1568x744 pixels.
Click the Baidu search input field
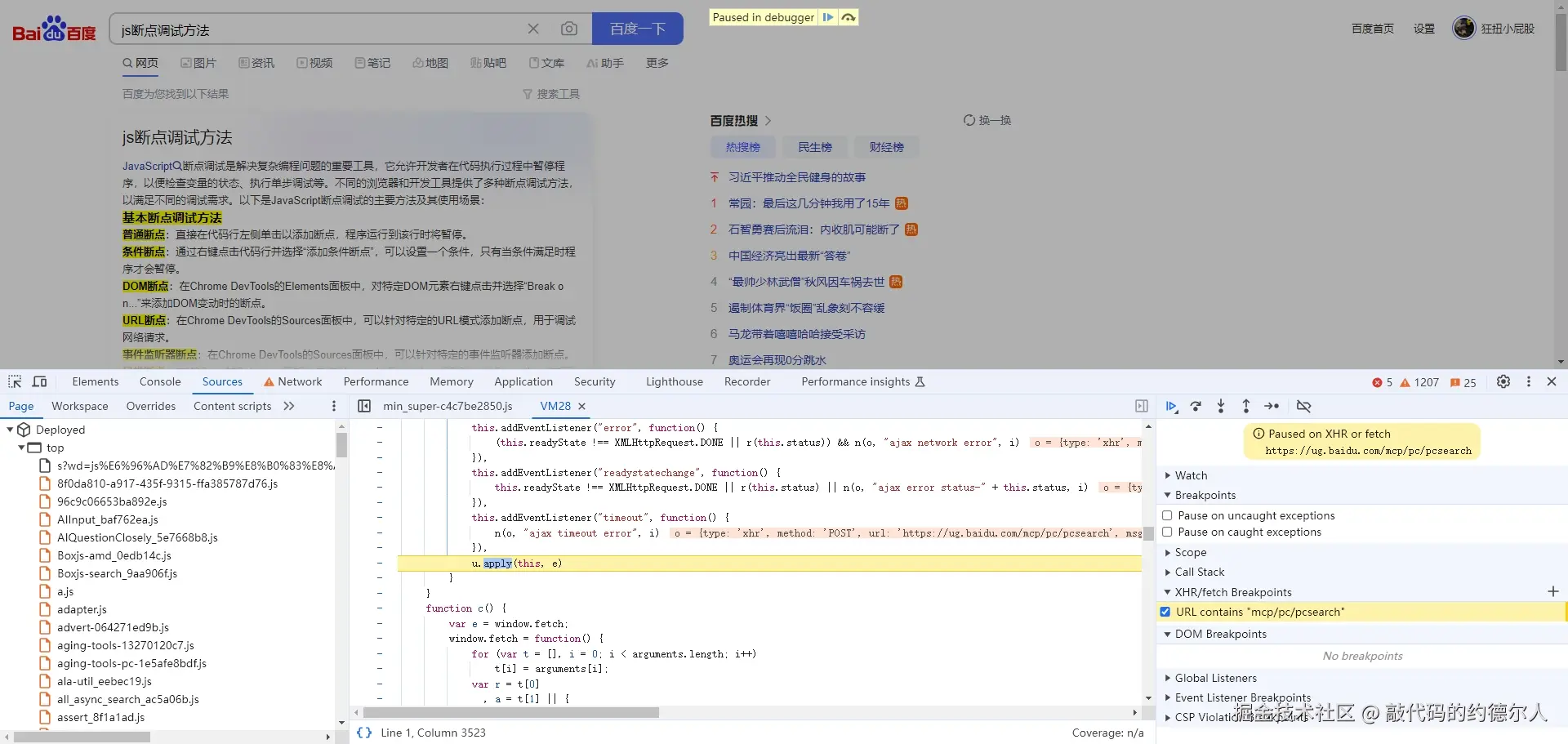(x=318, y=29)
